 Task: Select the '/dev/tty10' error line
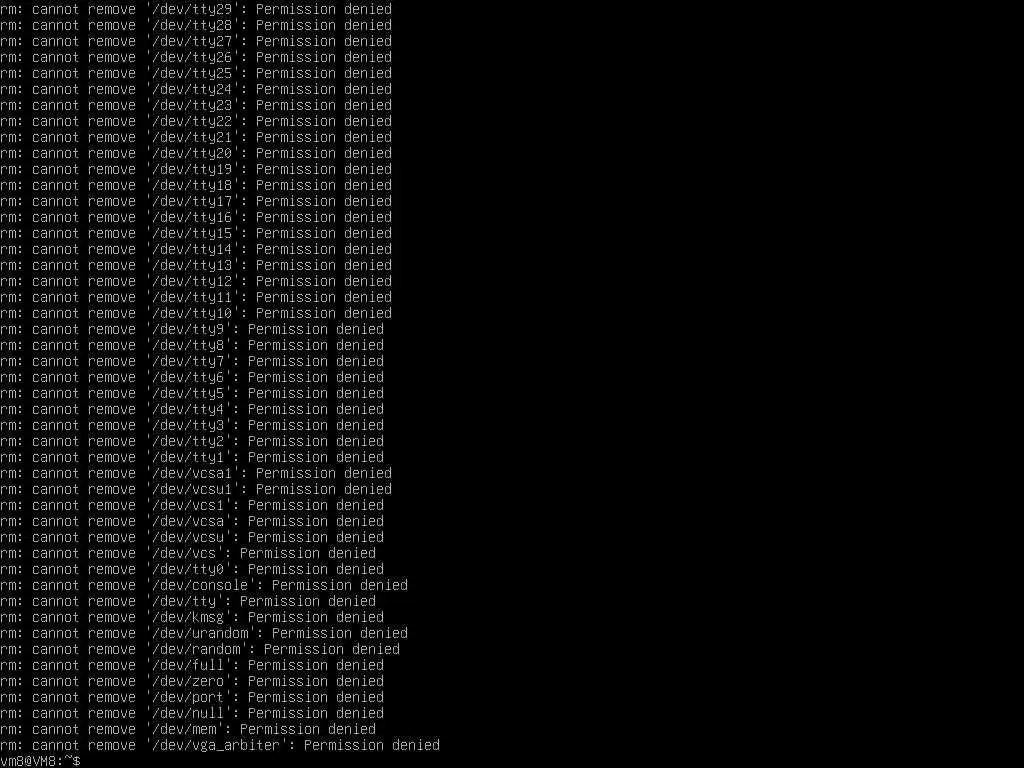pos(196,313)
